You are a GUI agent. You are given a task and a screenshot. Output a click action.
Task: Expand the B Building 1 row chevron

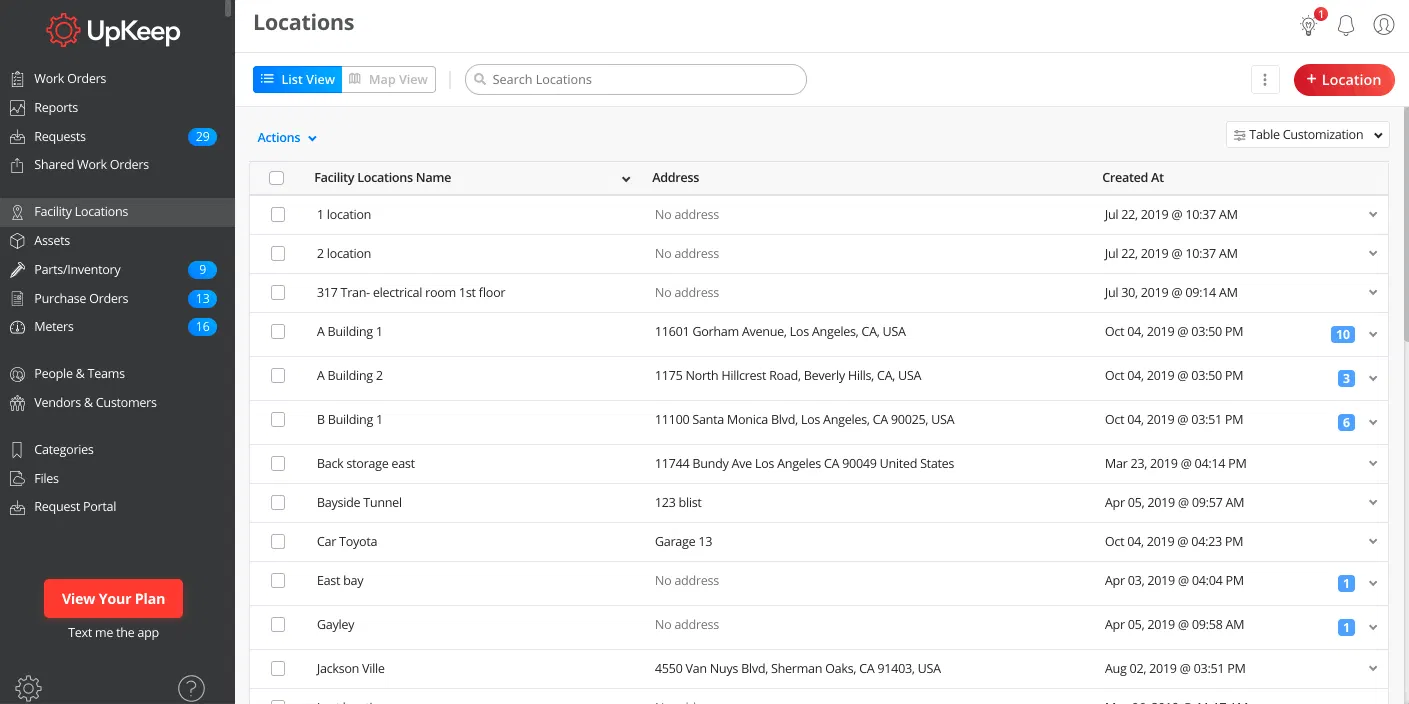point(1373,423)
